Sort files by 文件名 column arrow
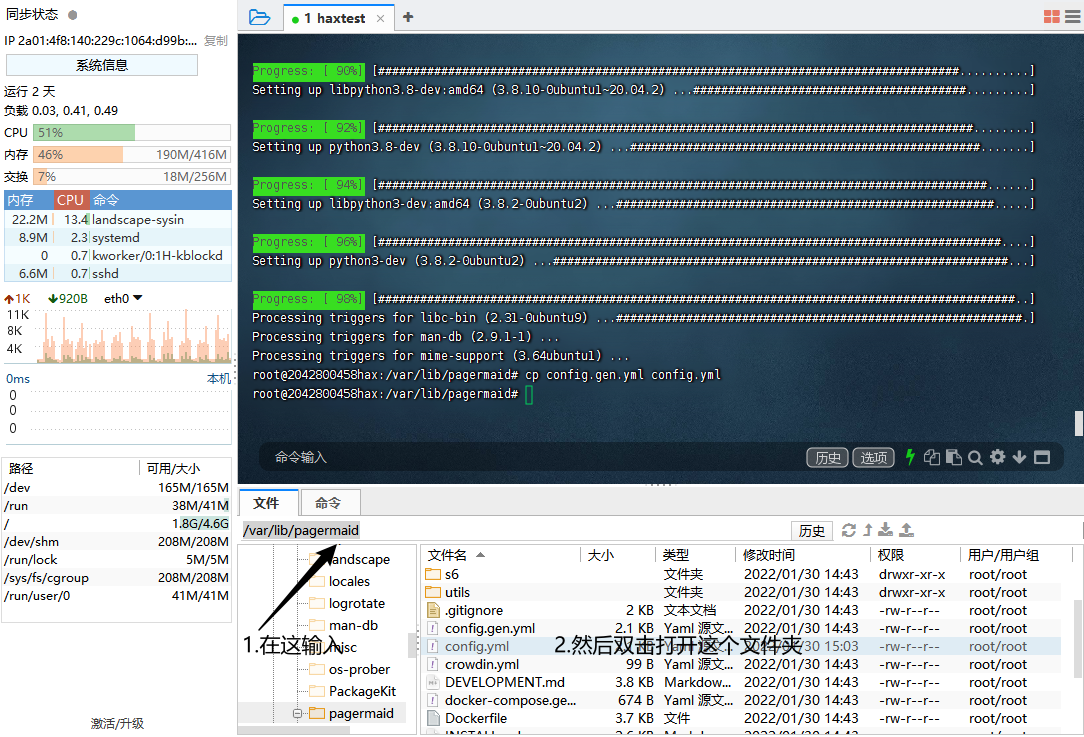Image resolution: width=1084 pixels, height=737 pixels. click(x=480, y=554)
